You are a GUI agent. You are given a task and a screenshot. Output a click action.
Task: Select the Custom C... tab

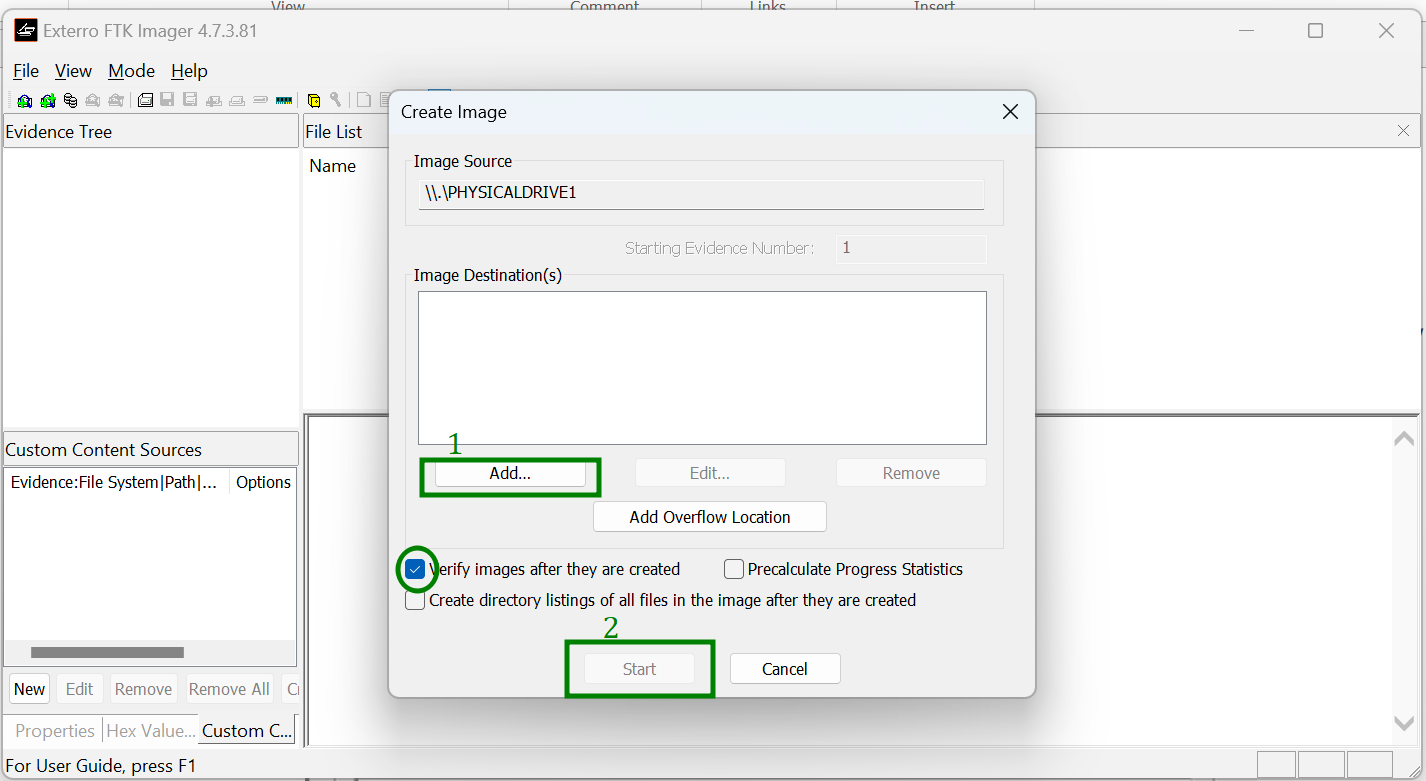247,730
